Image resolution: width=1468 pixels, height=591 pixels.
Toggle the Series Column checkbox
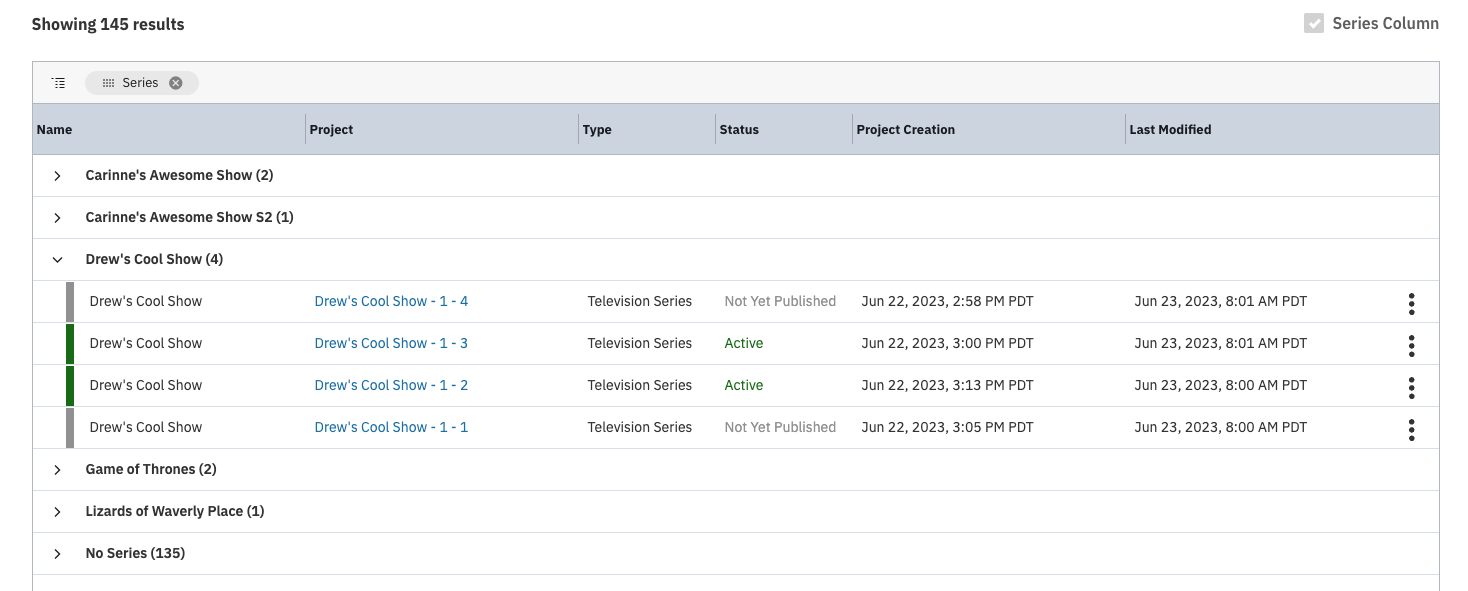(x=1314, y=23)
